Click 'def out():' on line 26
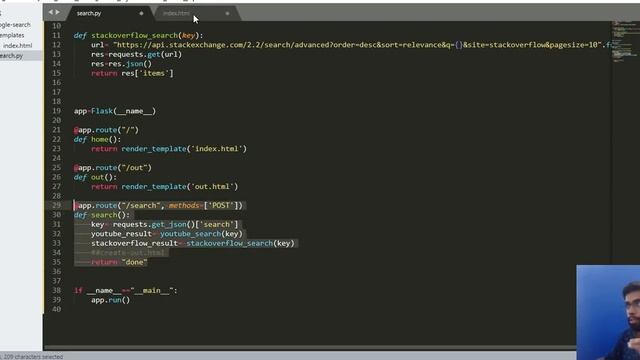640x360 pixels. coord(95,177)
